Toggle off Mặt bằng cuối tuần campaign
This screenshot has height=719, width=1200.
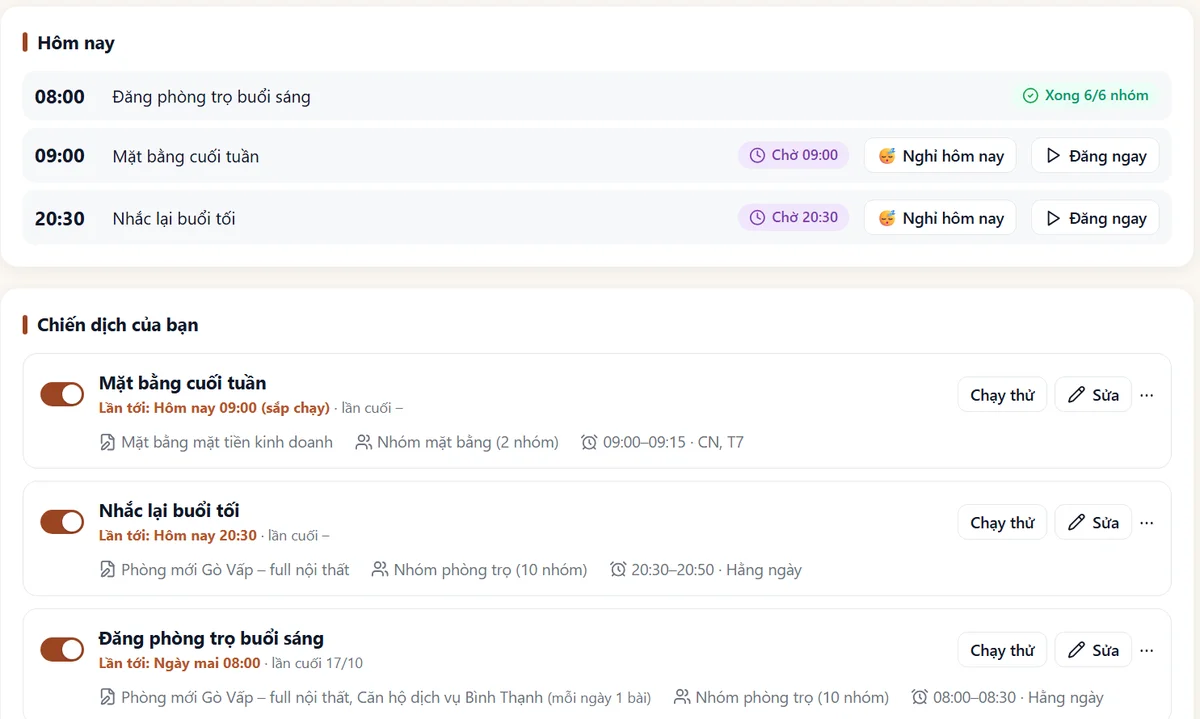pos(62,394)
